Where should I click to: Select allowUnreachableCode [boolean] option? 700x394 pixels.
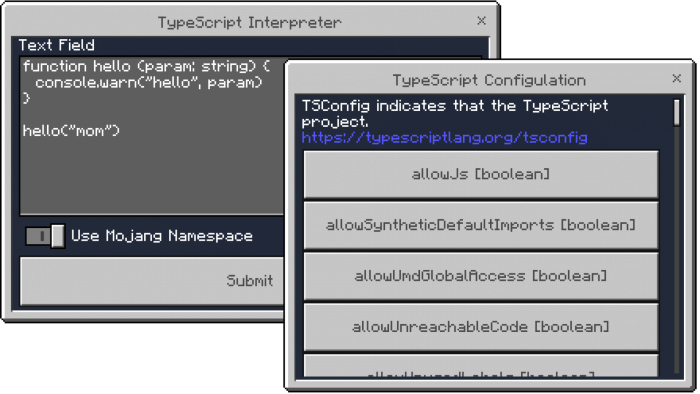481,327
